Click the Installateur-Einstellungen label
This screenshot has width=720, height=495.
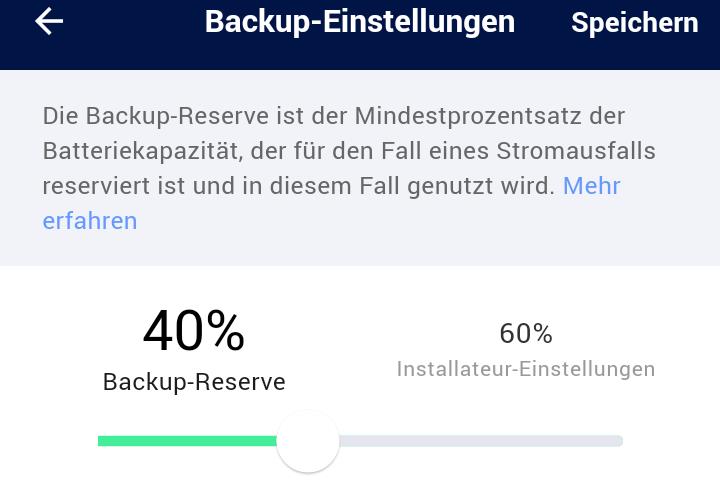point(526,369)
